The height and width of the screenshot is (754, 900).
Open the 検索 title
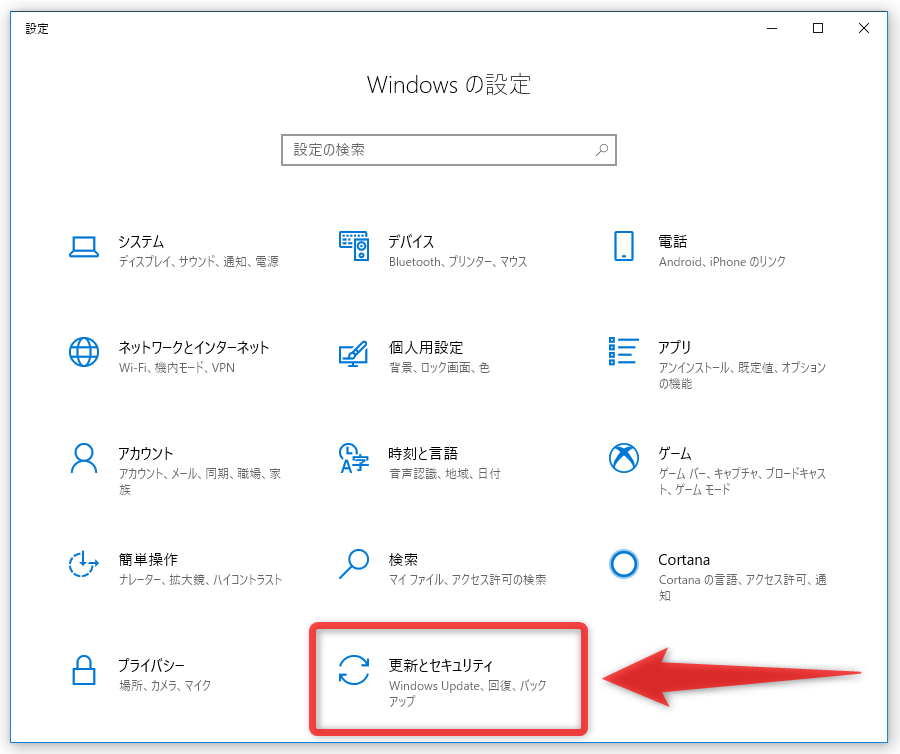click(403, 559)
